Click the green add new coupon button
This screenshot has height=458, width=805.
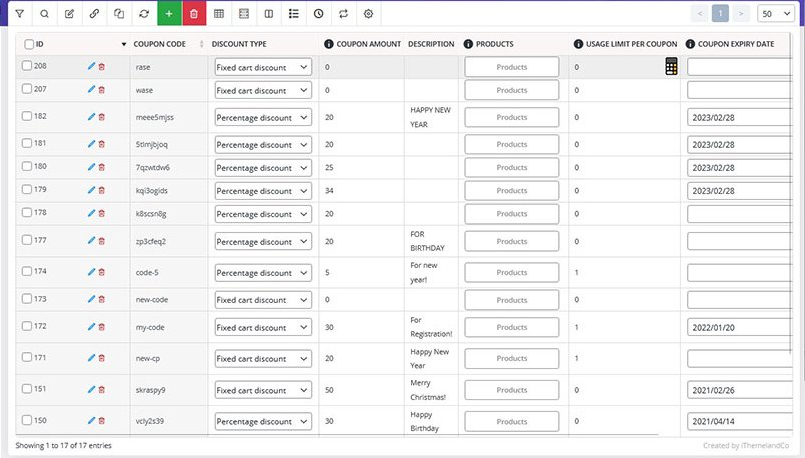(169, 14)
